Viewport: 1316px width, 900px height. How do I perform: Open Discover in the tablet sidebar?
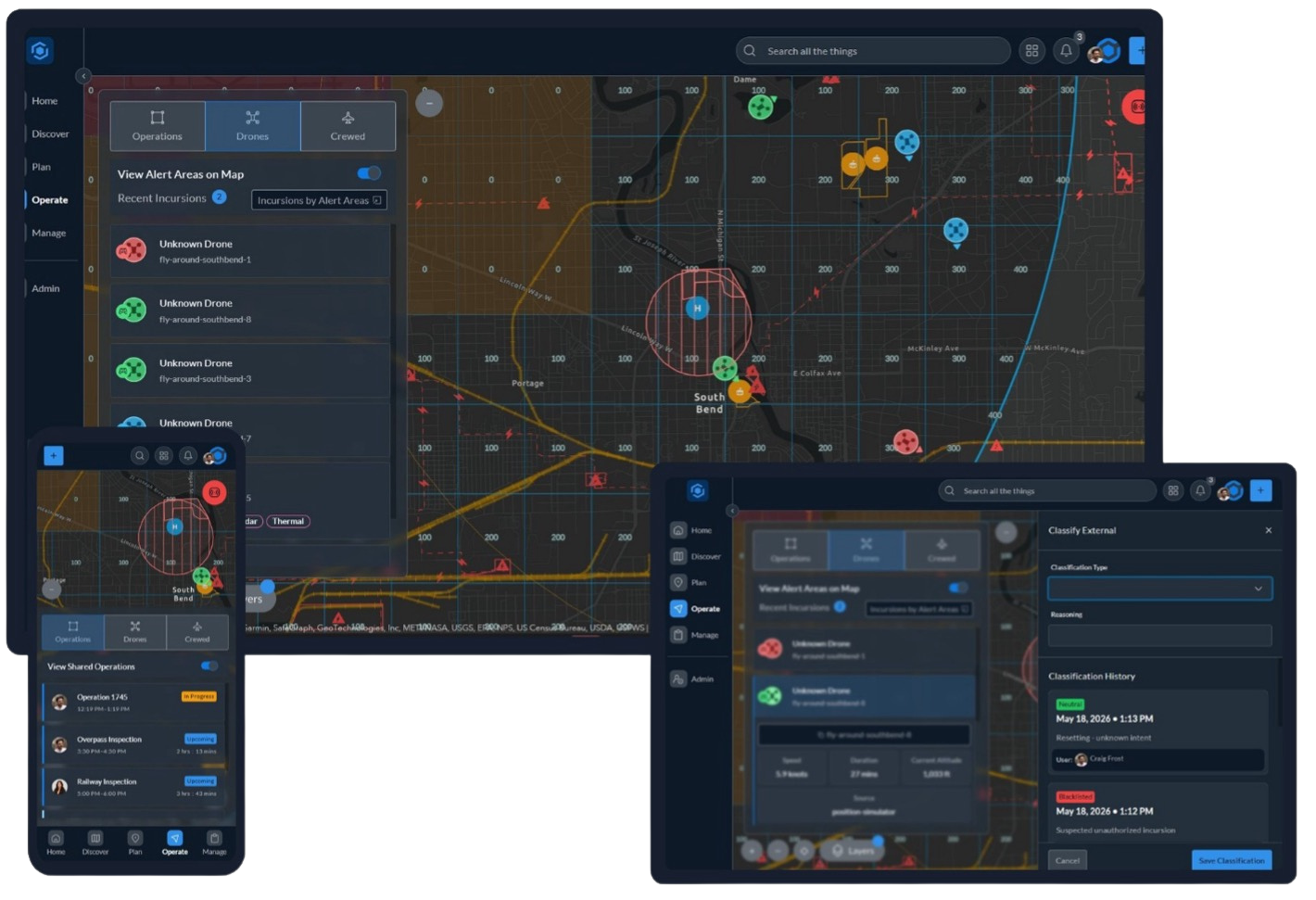696,556
